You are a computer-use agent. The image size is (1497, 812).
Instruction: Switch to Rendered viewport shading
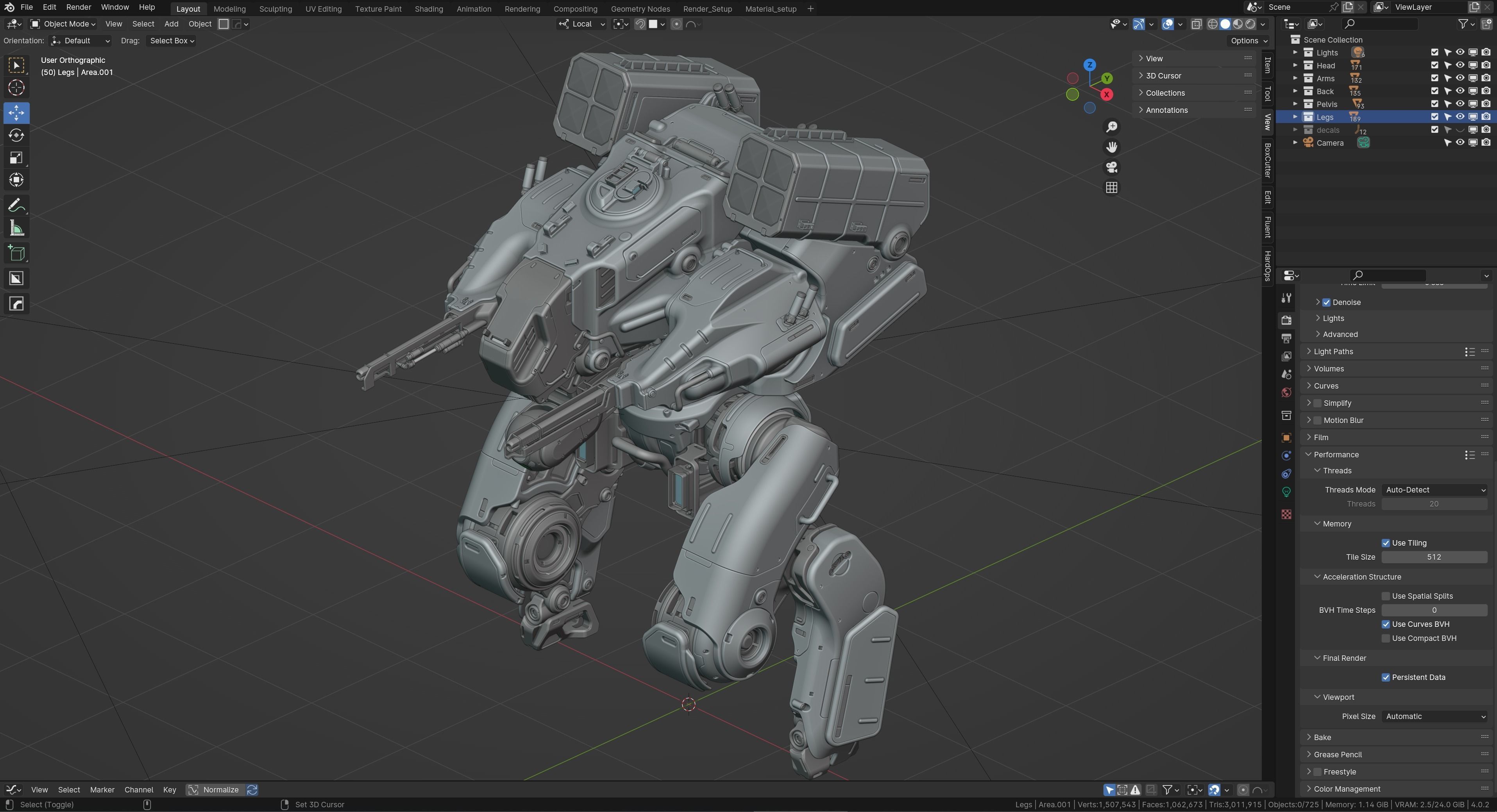click(1250, 24)
